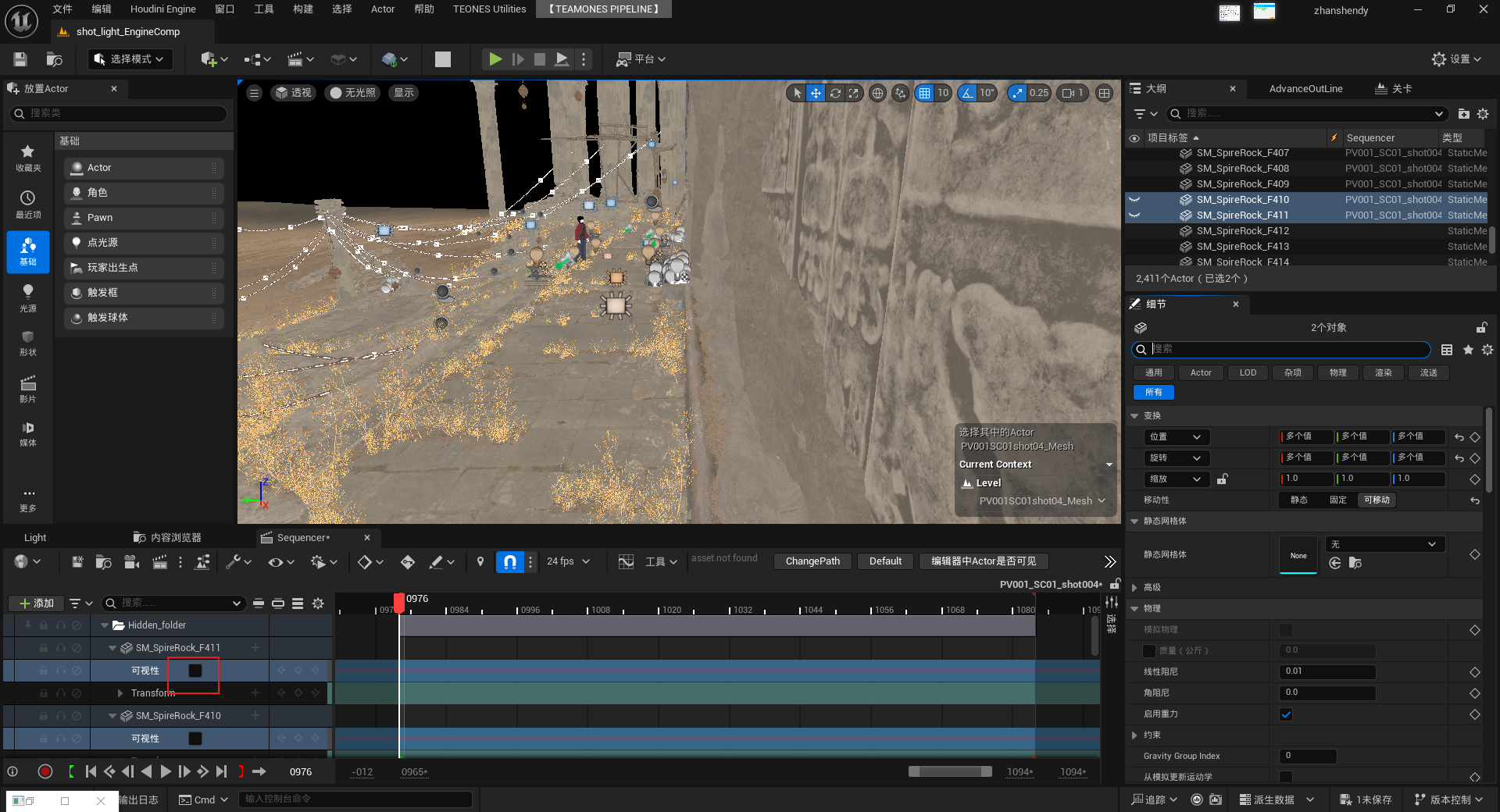Toggle the Sequencer snapping magnet icon
This screenshot has width=1500, height=812.
[x=509, y=561]
